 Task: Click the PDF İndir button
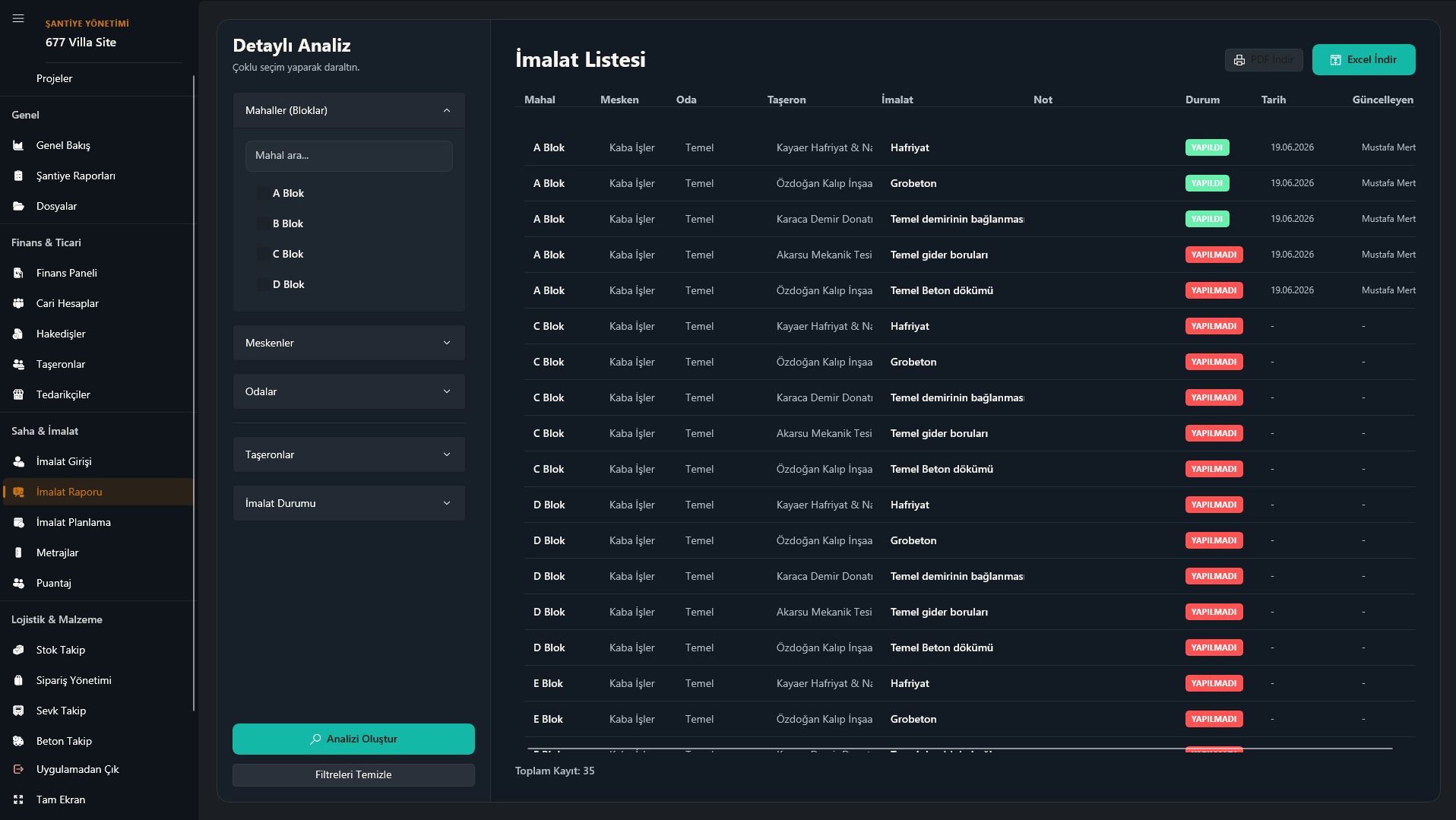point(1264,60)
